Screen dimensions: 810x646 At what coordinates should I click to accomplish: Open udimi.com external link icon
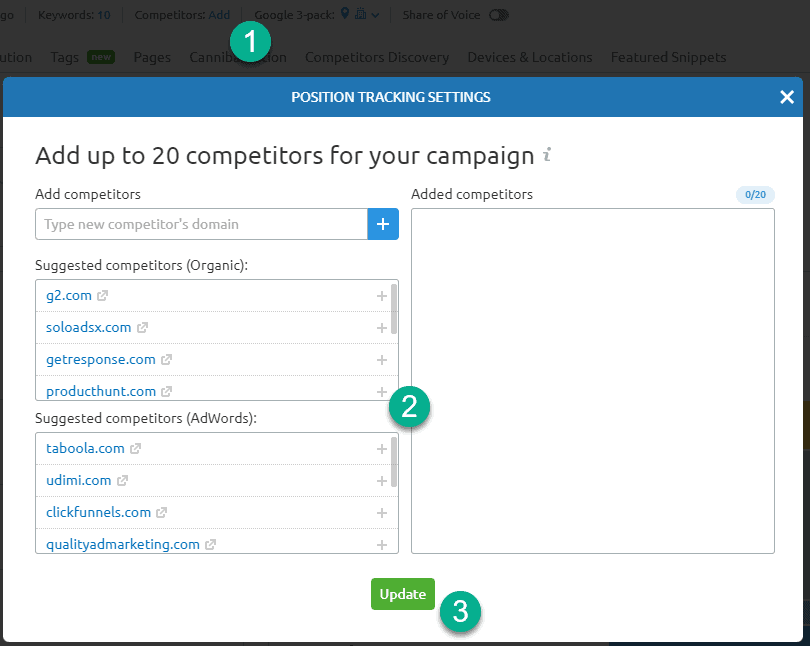[x=122, y=480]
